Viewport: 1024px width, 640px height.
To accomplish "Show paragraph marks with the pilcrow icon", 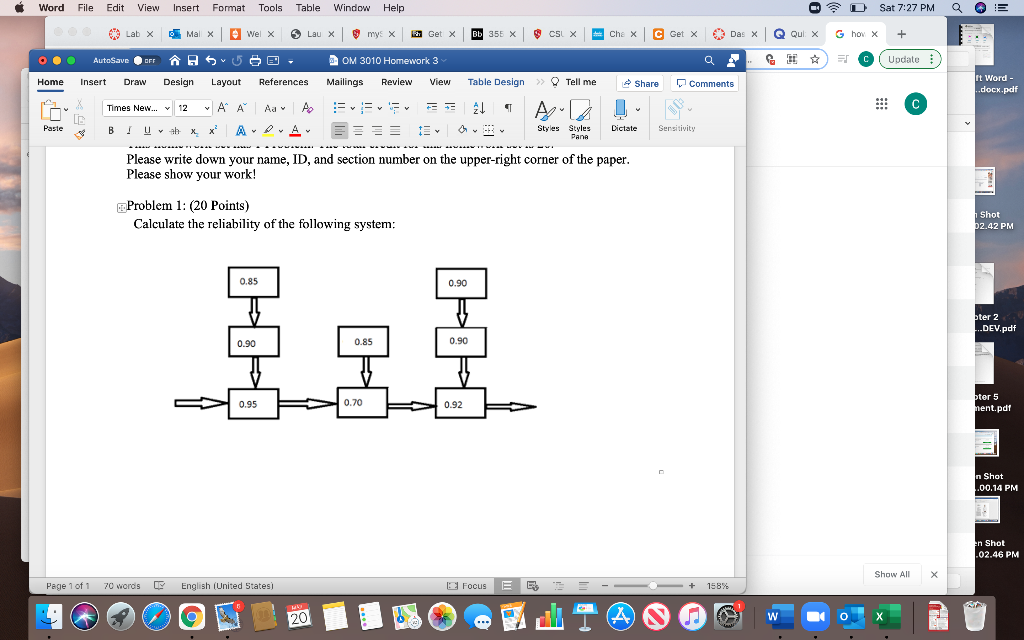I will 507,108.
